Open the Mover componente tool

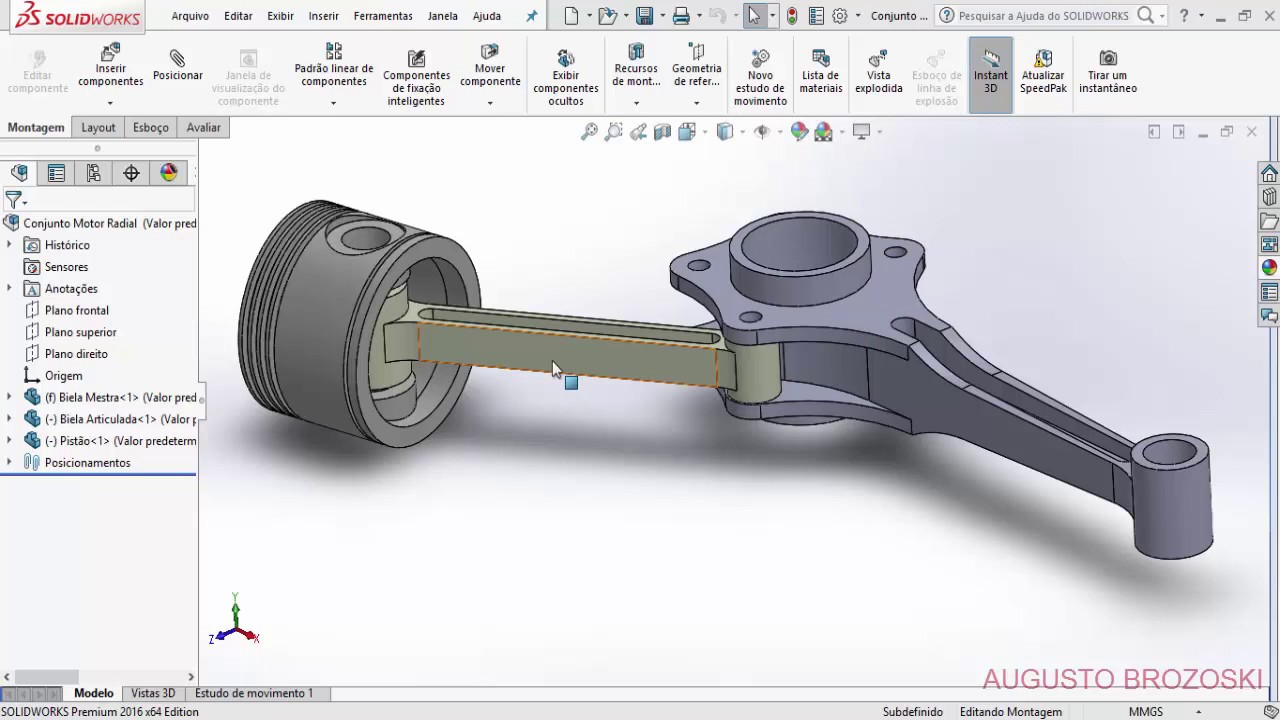490,66
